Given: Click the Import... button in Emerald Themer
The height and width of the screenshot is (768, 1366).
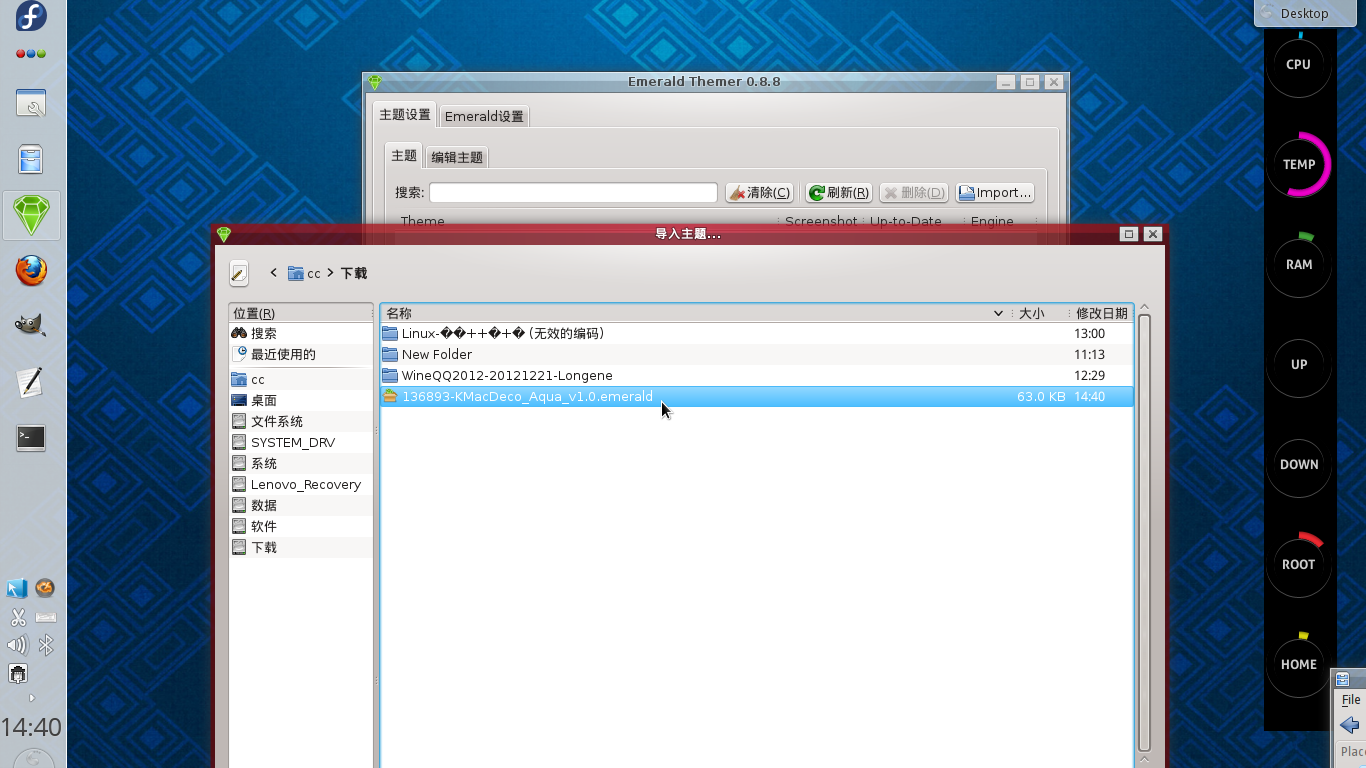Looking at the screenshot, I should tap(994, 192).
